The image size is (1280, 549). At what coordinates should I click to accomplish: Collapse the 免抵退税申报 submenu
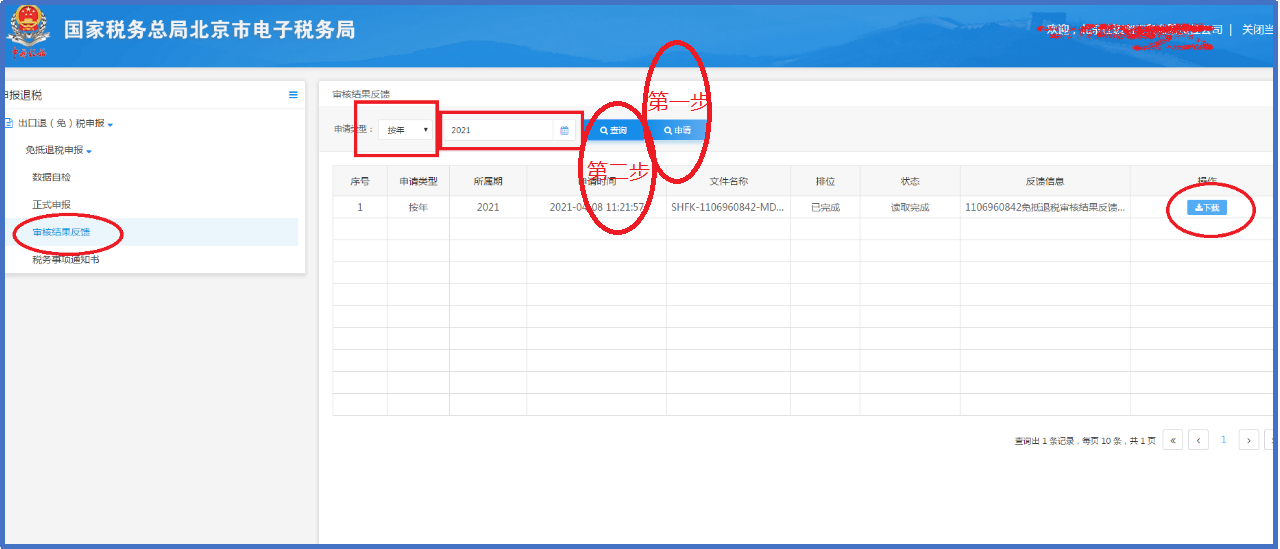click(x=58, y=150)
